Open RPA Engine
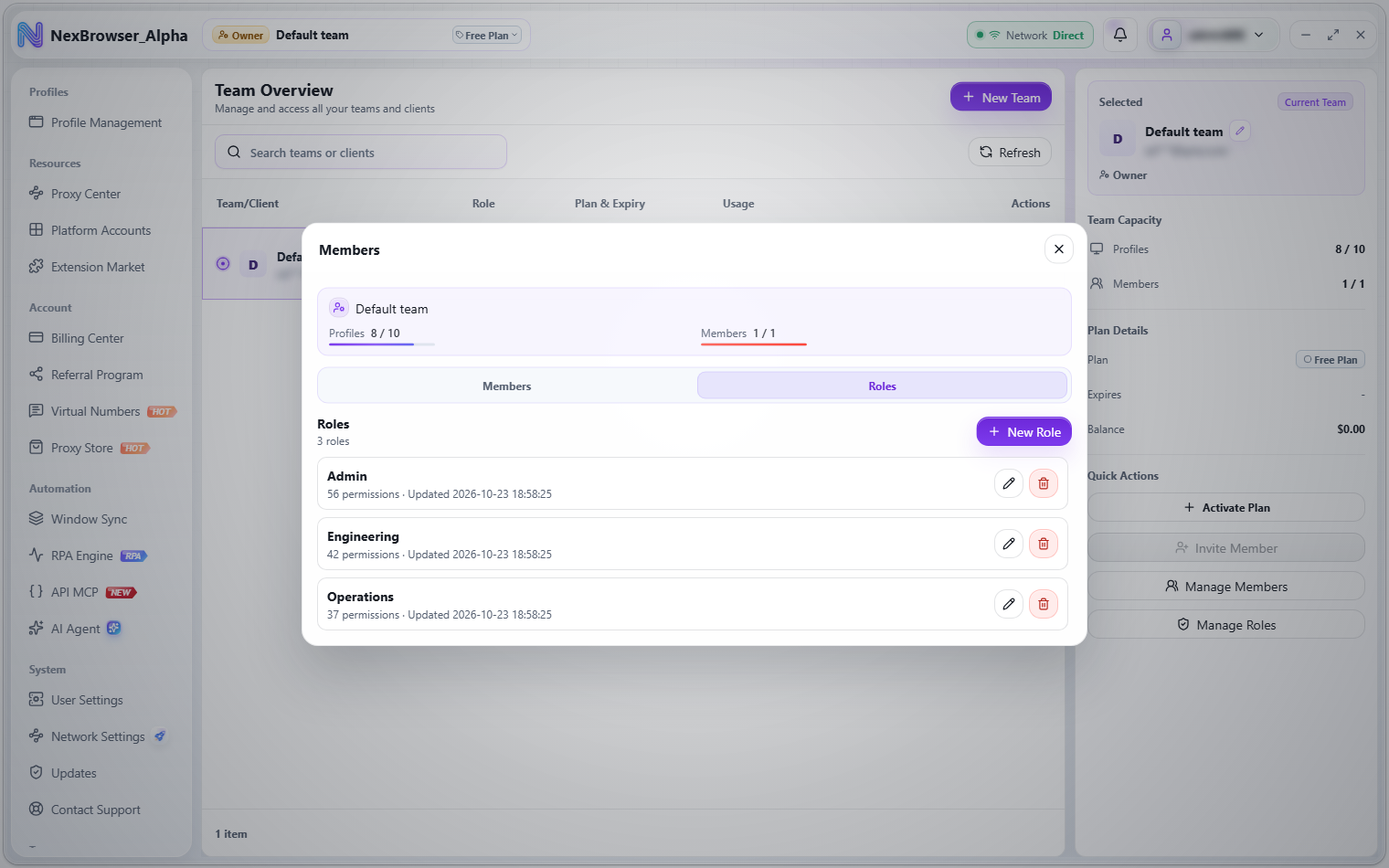This screenshot has height=868, width=1389. click(88, 556)
